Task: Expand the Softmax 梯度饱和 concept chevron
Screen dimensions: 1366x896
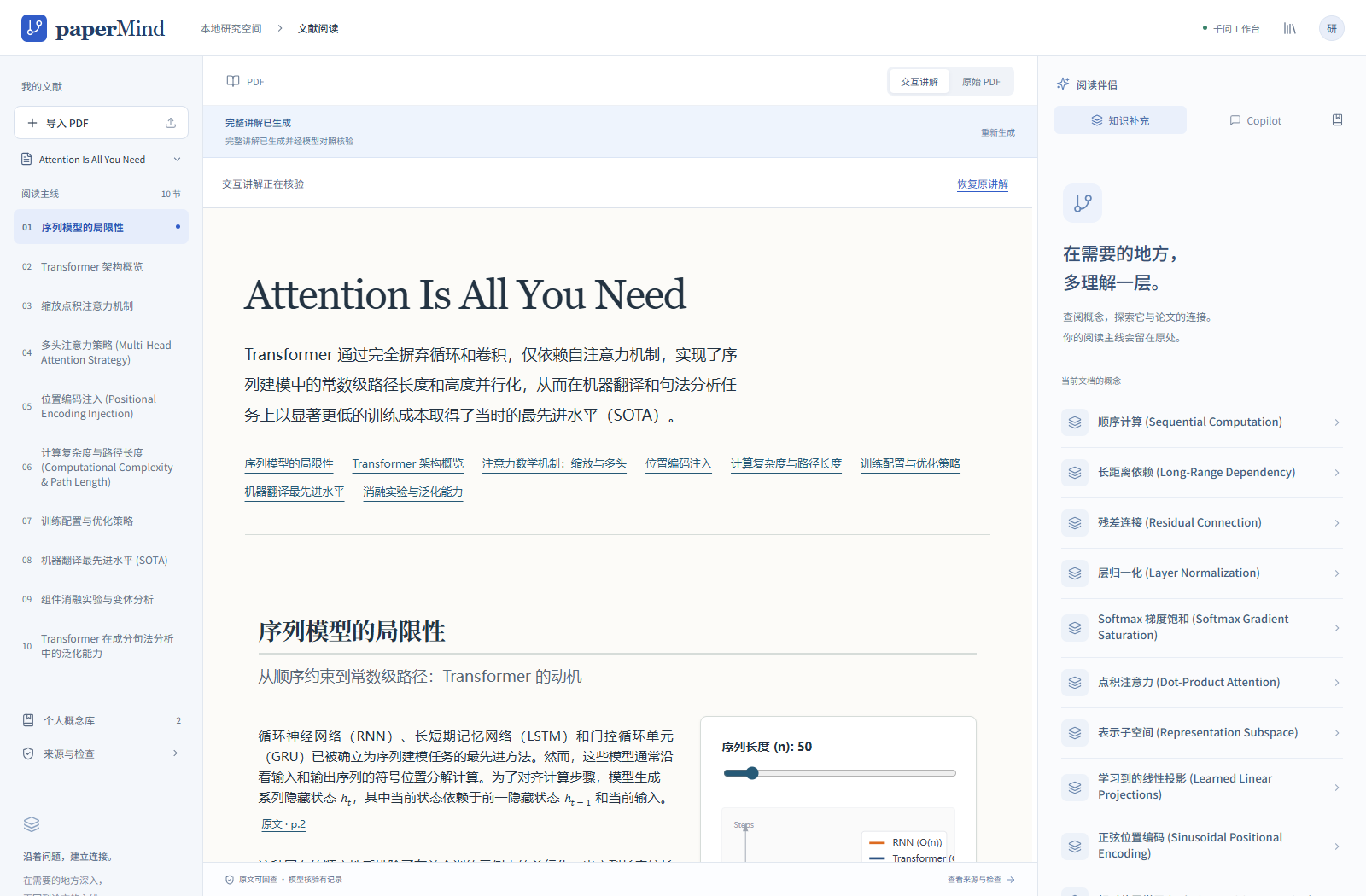Action: [1337, 628]
